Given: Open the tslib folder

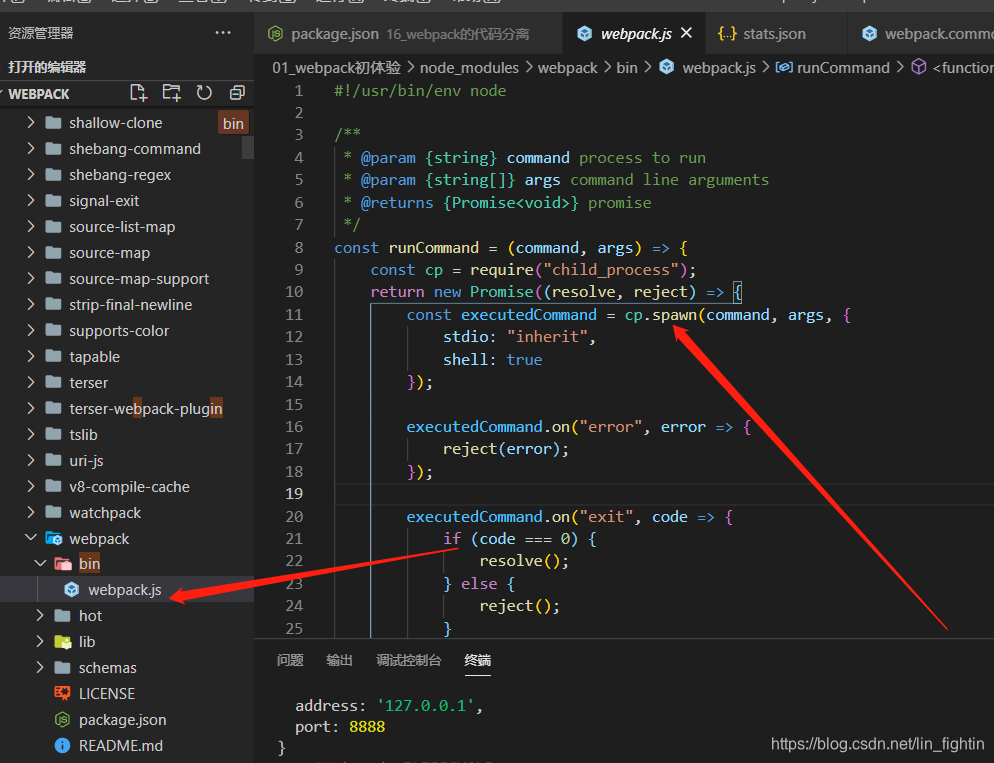Looking at the screenshot, I should tap(83, 435).
